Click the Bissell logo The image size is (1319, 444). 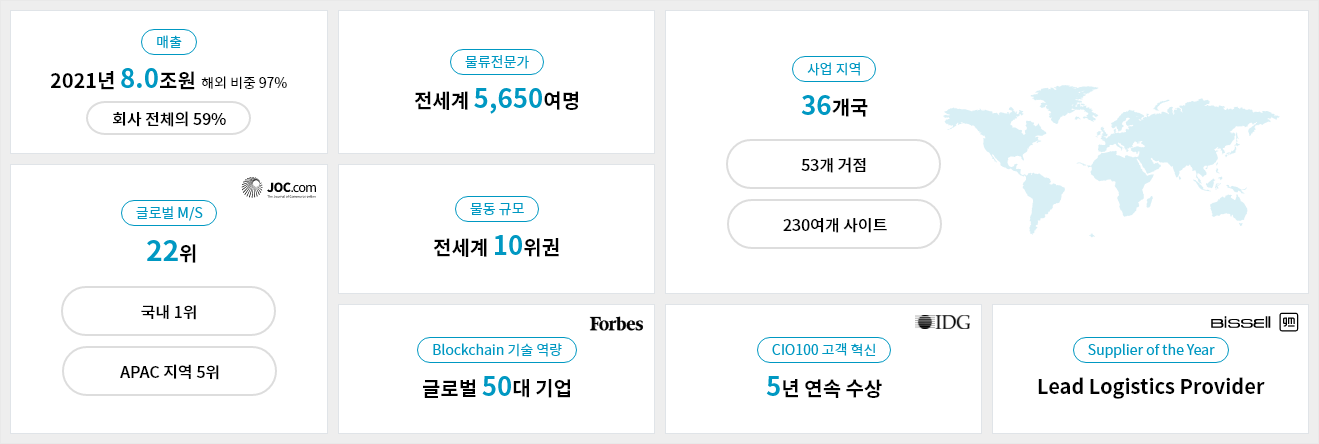point(1240,322)
